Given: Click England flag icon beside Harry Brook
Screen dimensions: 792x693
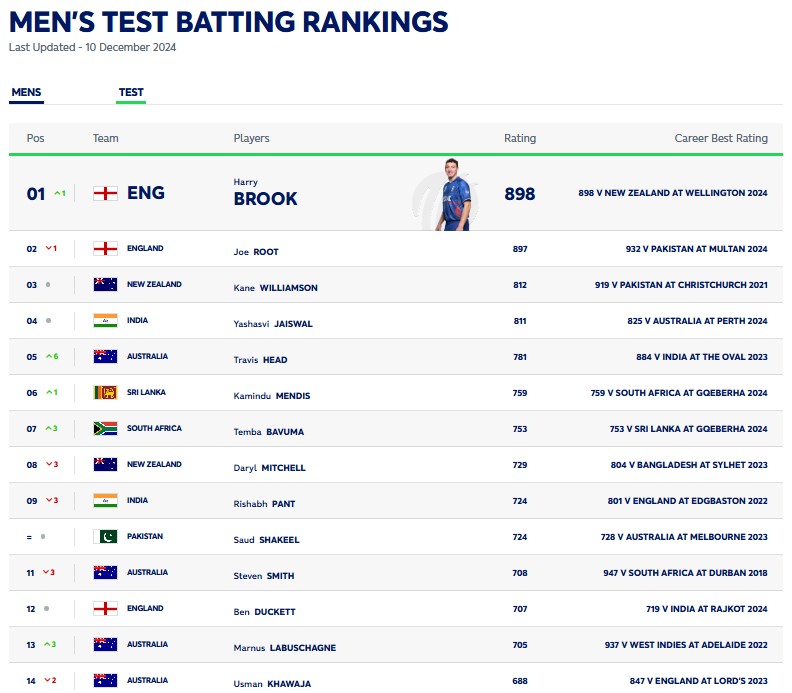Looking at the screenshot, I should [105, 193].
